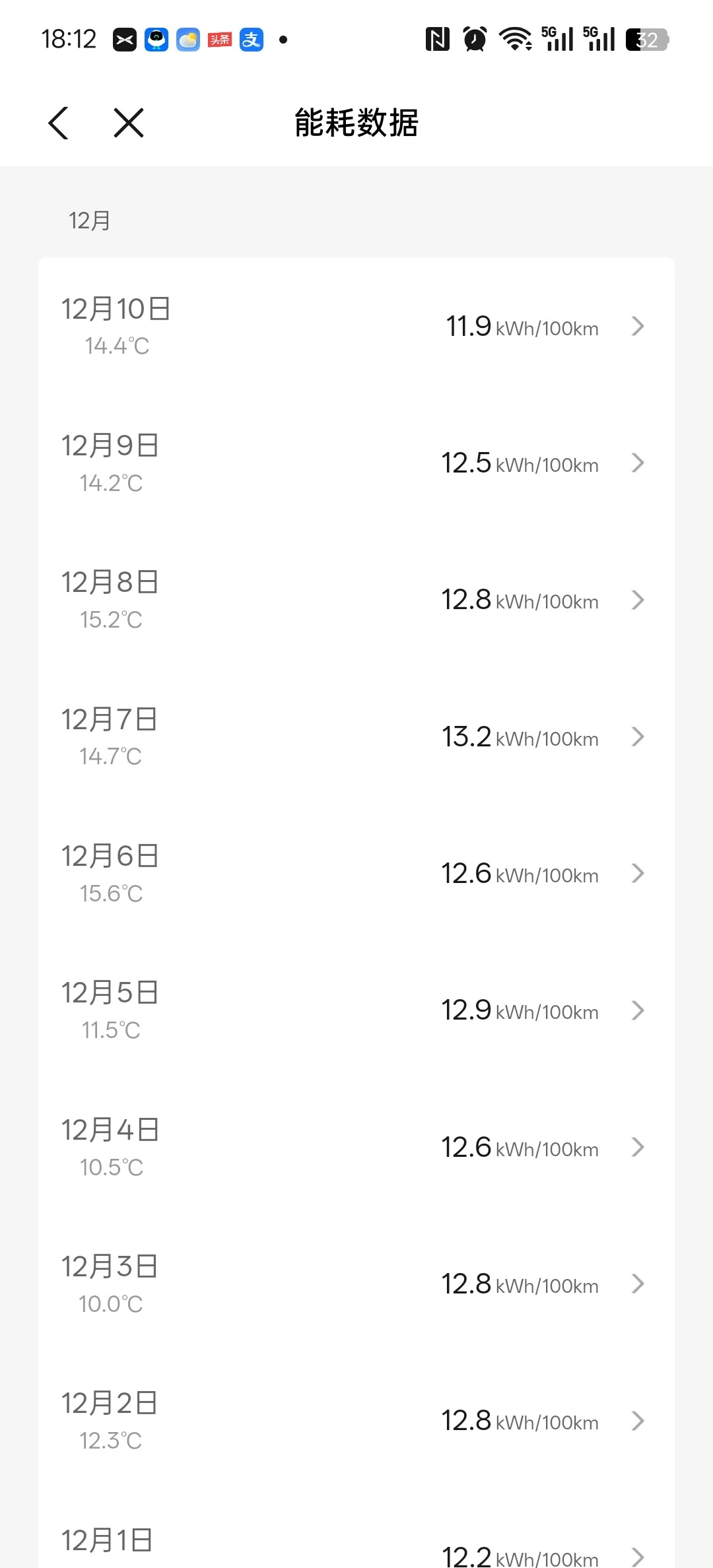Tap the NFC status bar icon
The image size is (713, 1568).
coord(437,40)
